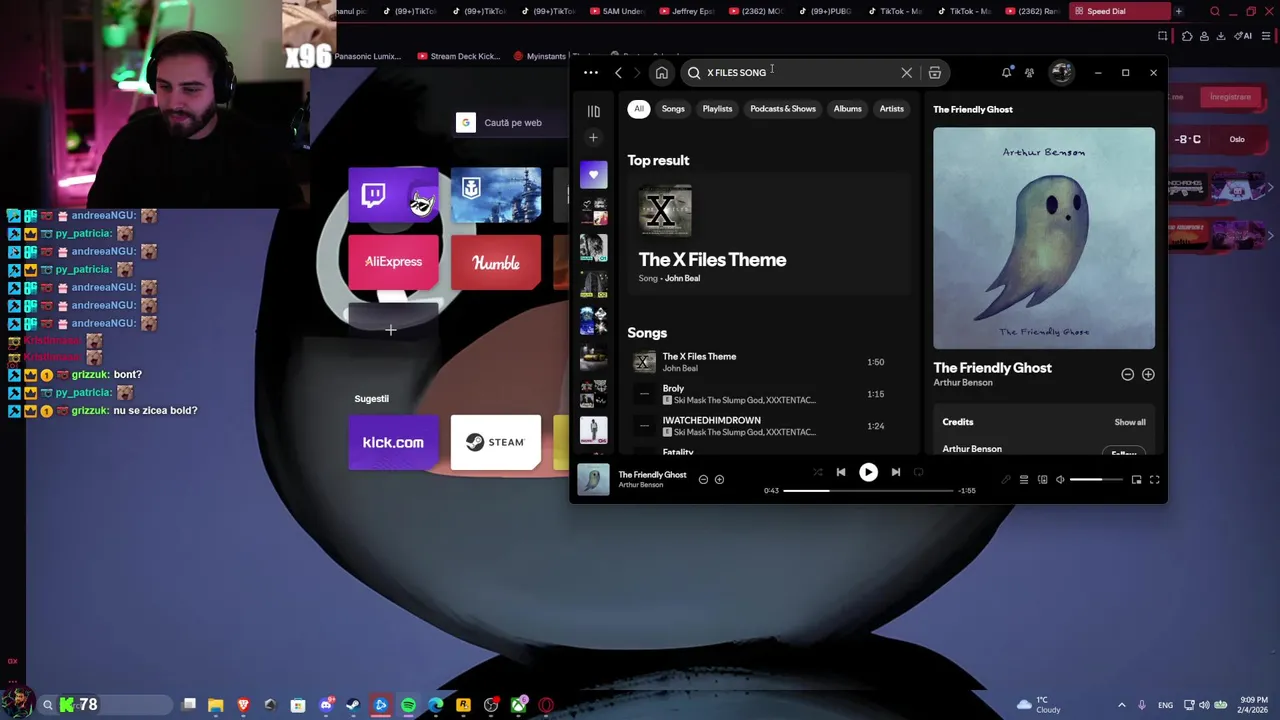Viewport: 1280px width, 720px height.
Task: Open the play queue
Action: click(1024, 480)
